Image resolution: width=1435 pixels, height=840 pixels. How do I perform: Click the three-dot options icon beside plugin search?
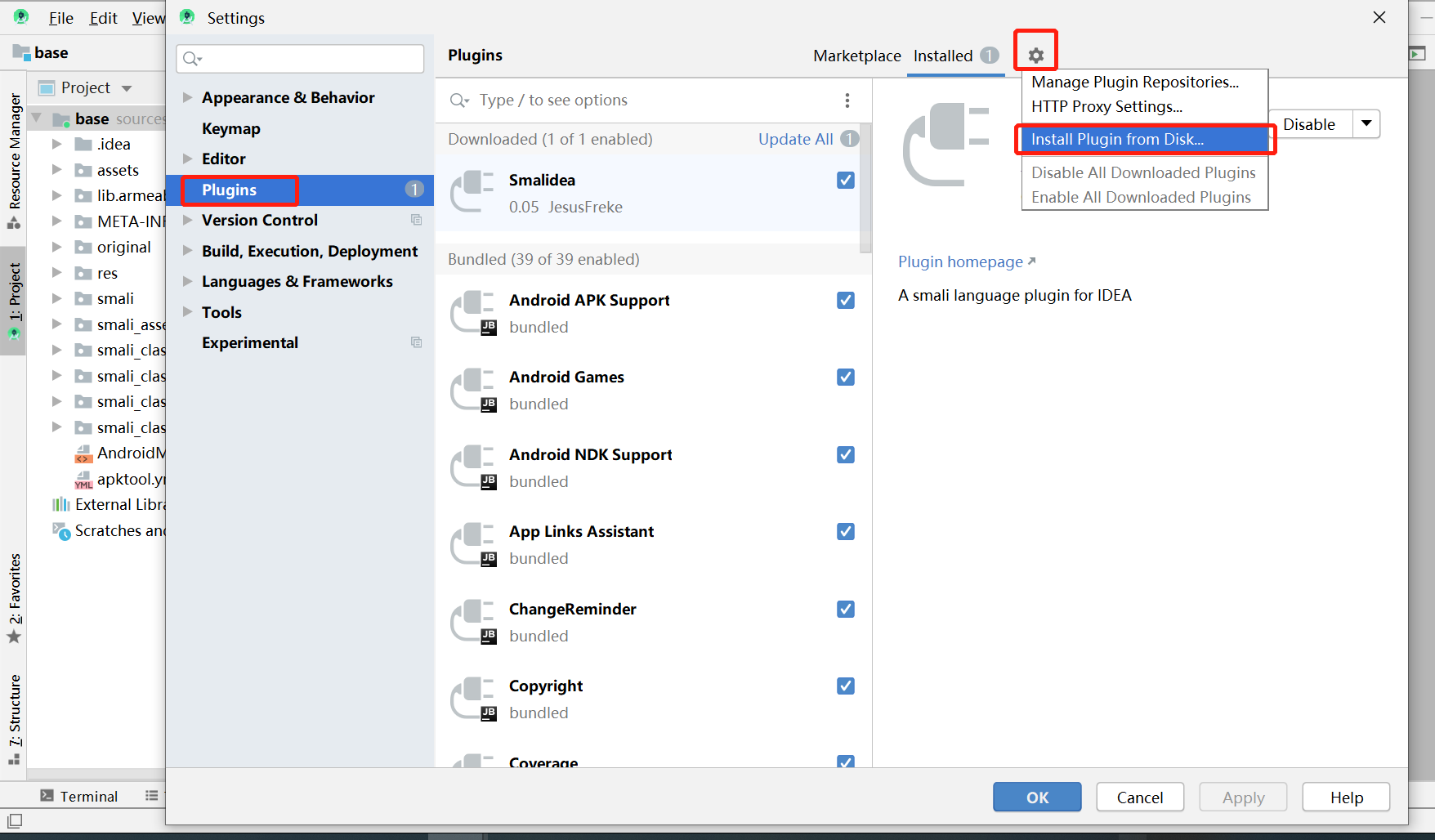click(847, 100)
